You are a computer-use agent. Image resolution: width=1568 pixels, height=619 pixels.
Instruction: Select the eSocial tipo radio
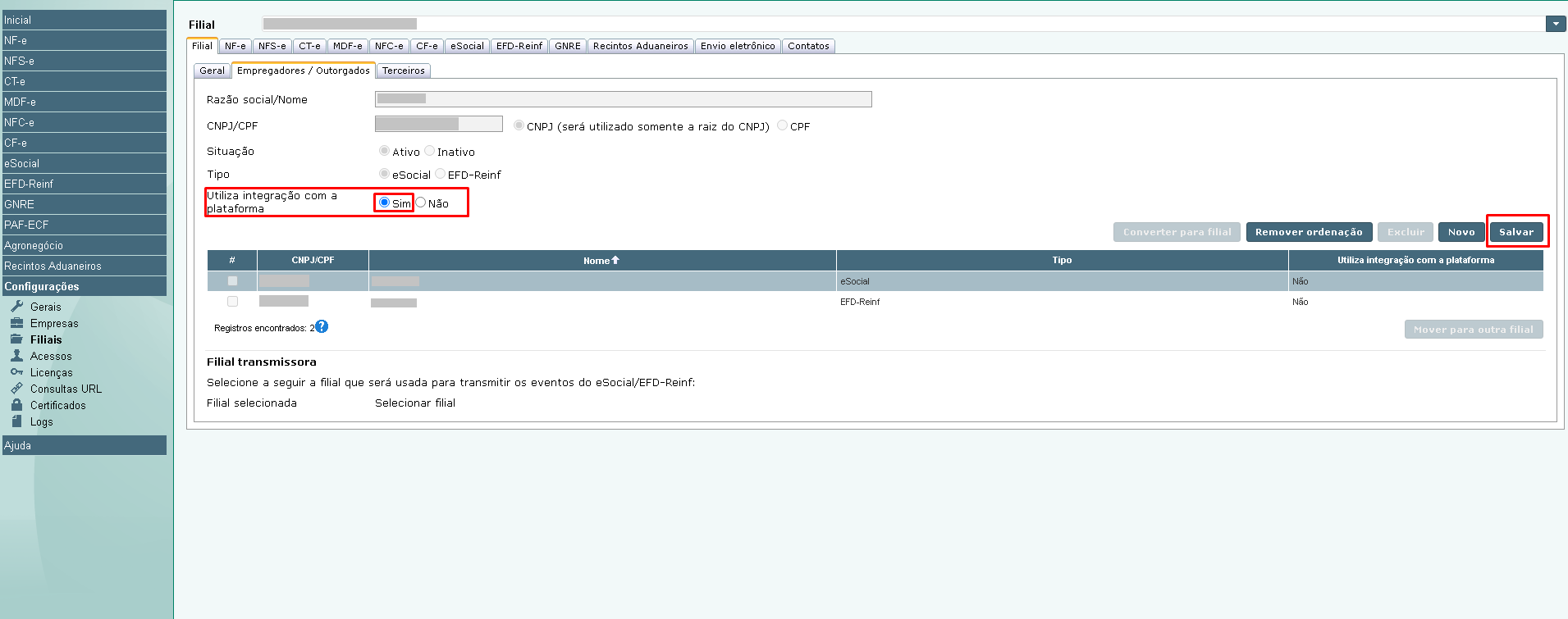(384, 174)
